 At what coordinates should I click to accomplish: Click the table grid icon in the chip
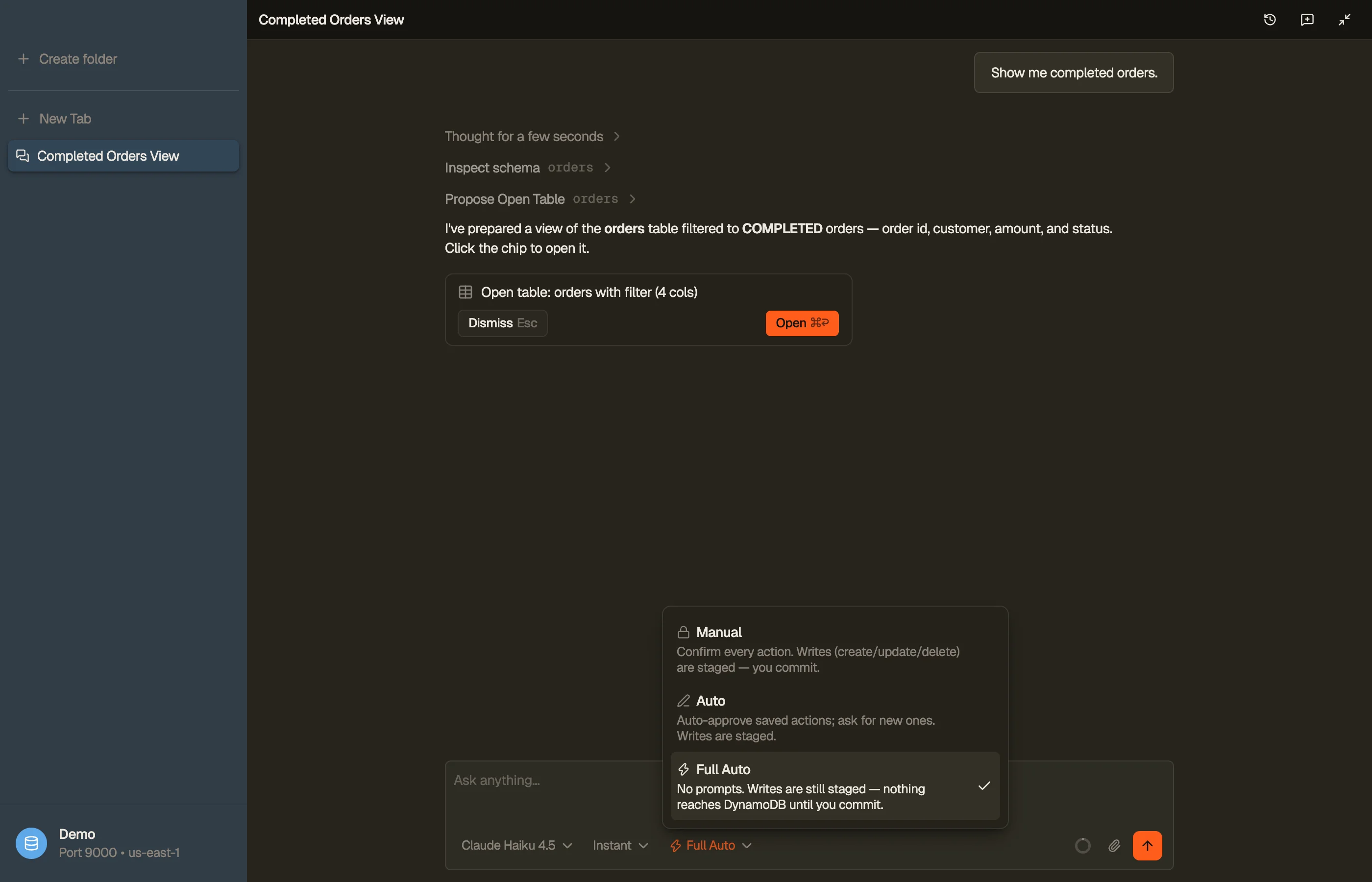pyautogui.click(x=465, y=292)
